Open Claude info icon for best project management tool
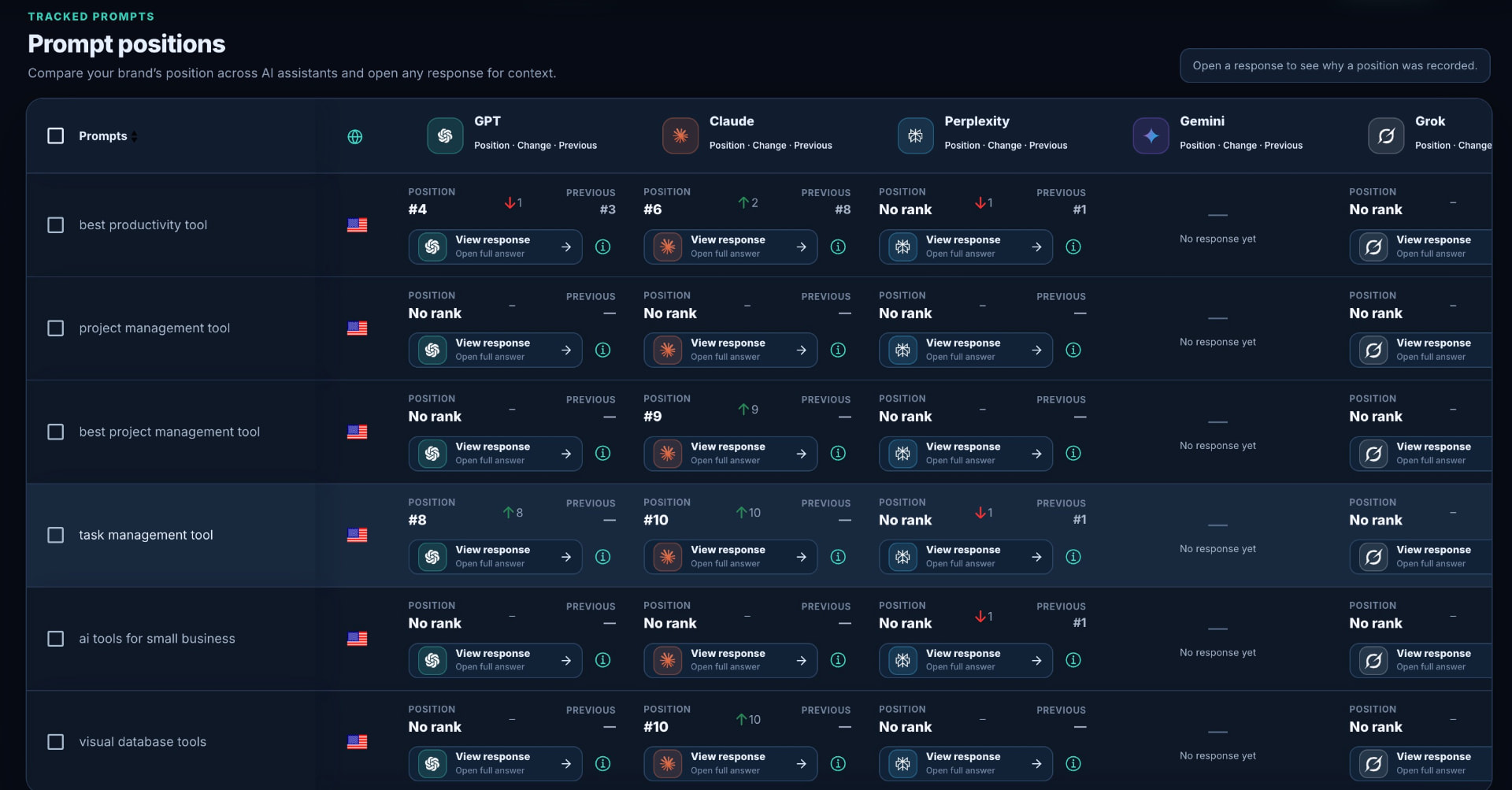Viewport: 1512px width, 790px height. [x=839, y=453]
